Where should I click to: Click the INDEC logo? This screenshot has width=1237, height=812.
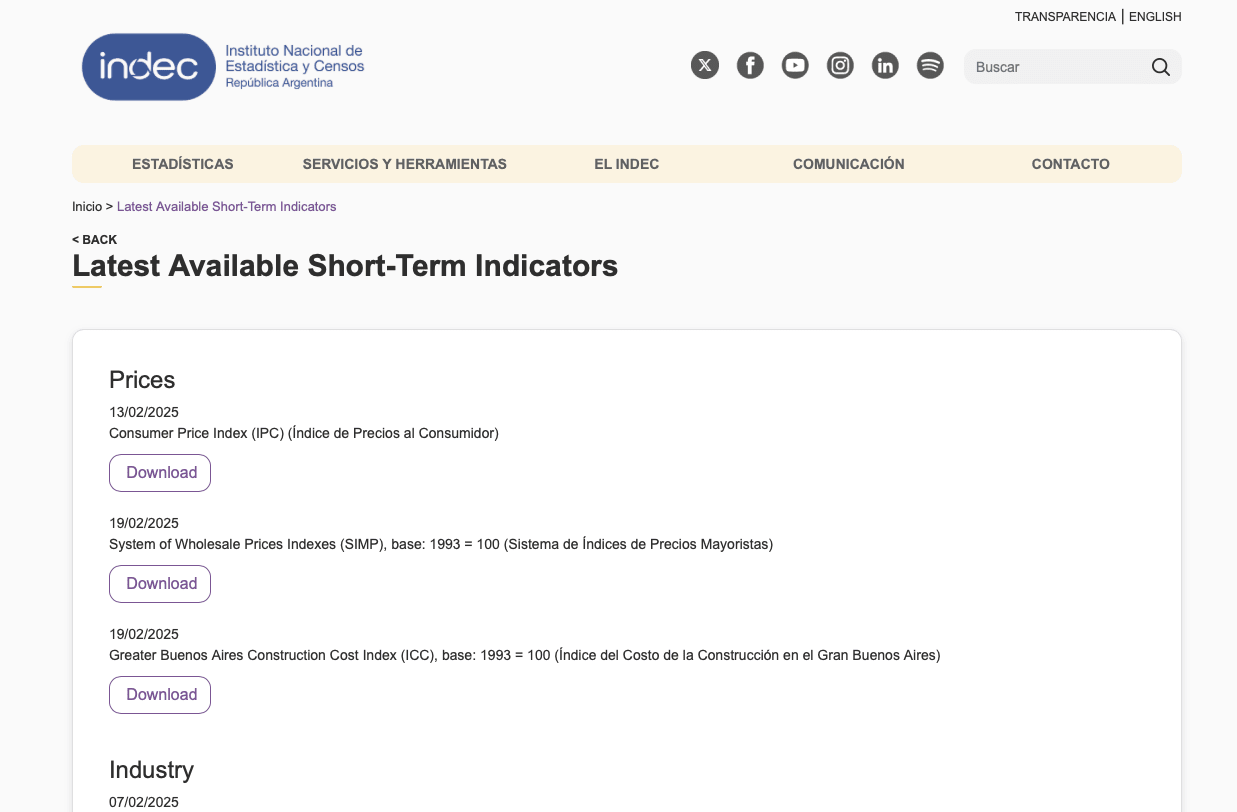point(149,67)
